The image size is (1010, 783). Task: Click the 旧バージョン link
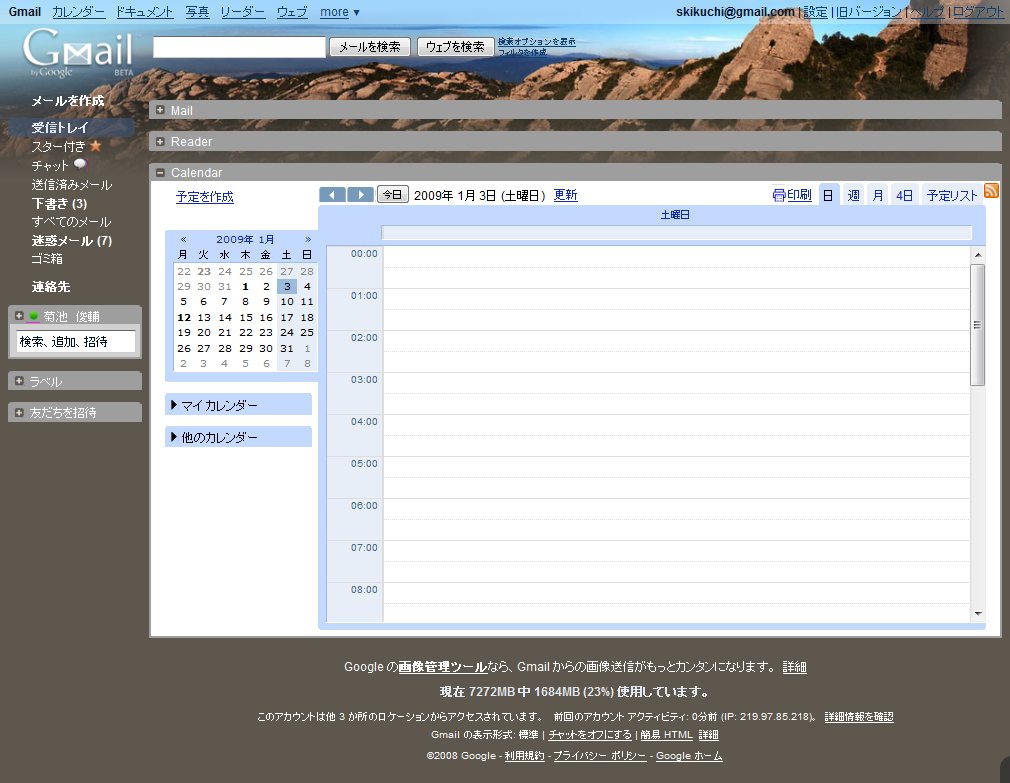click(x=869, y=12)
